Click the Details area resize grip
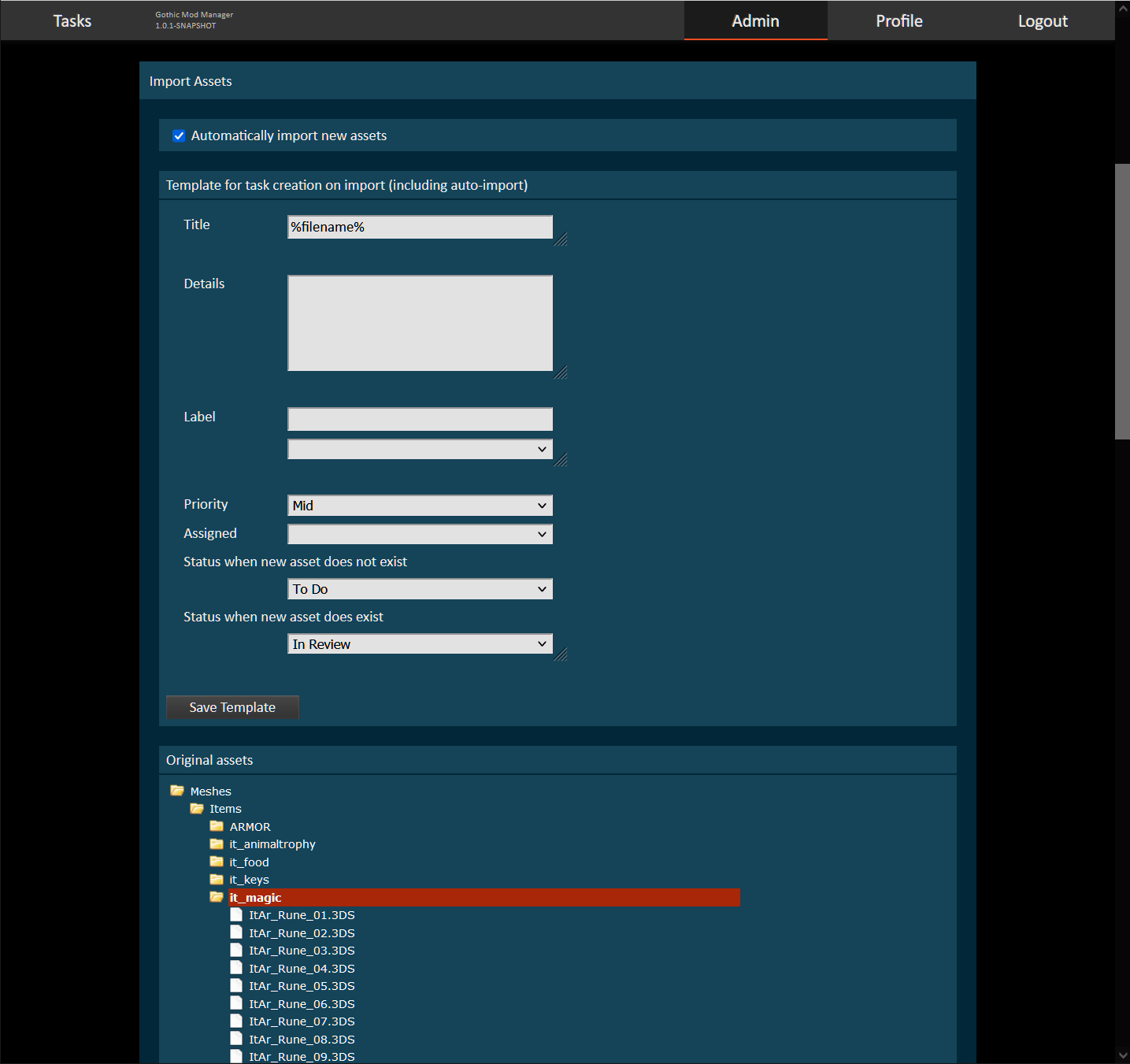1130x1064 pixels. [561, 373]
